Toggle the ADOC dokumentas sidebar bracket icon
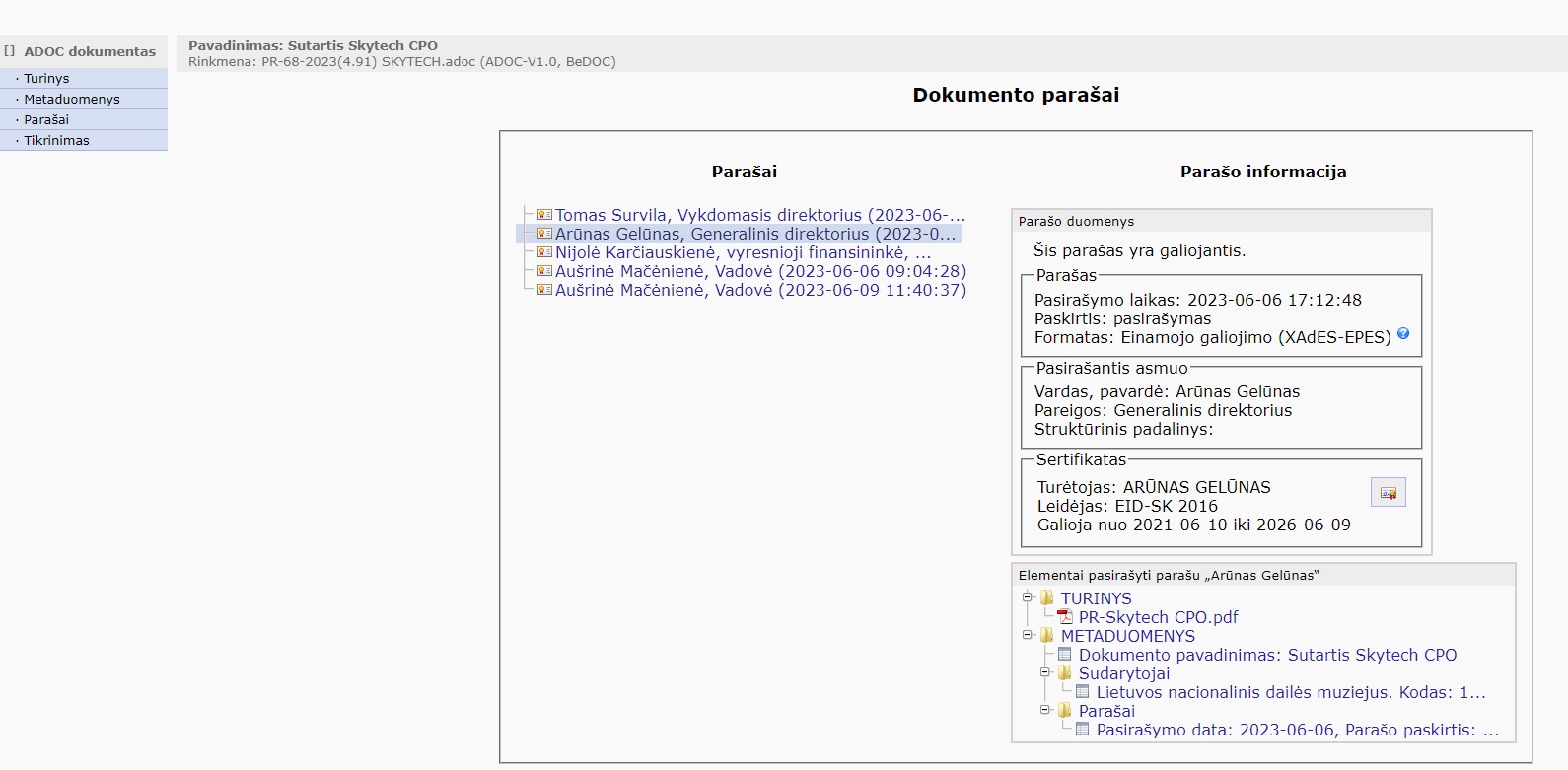The image size is (1568, 770). tap(10, 51)
